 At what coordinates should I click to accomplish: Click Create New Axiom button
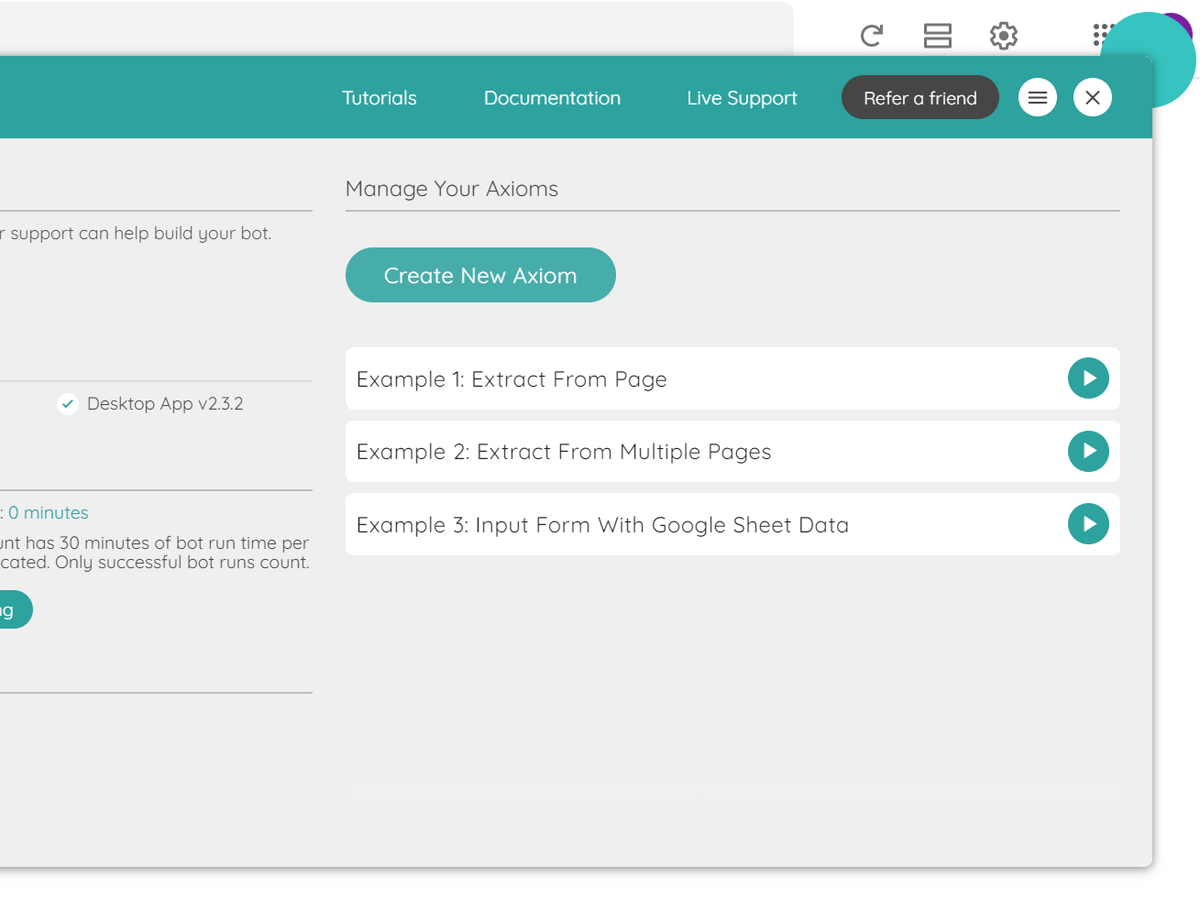click(x=481, y=275)
